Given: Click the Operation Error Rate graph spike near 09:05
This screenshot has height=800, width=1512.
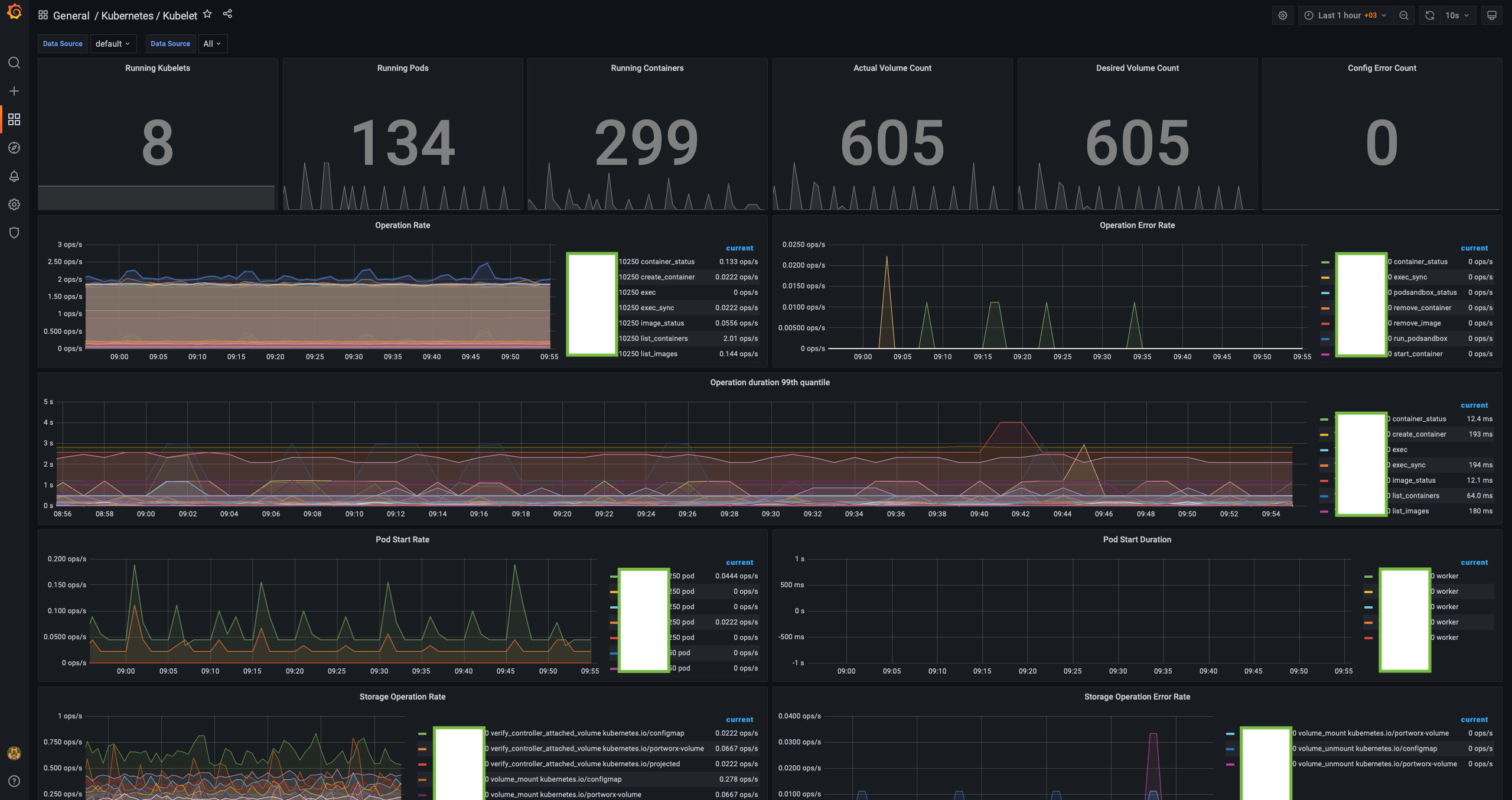Looking at the screenshot, I should point(887,301).
